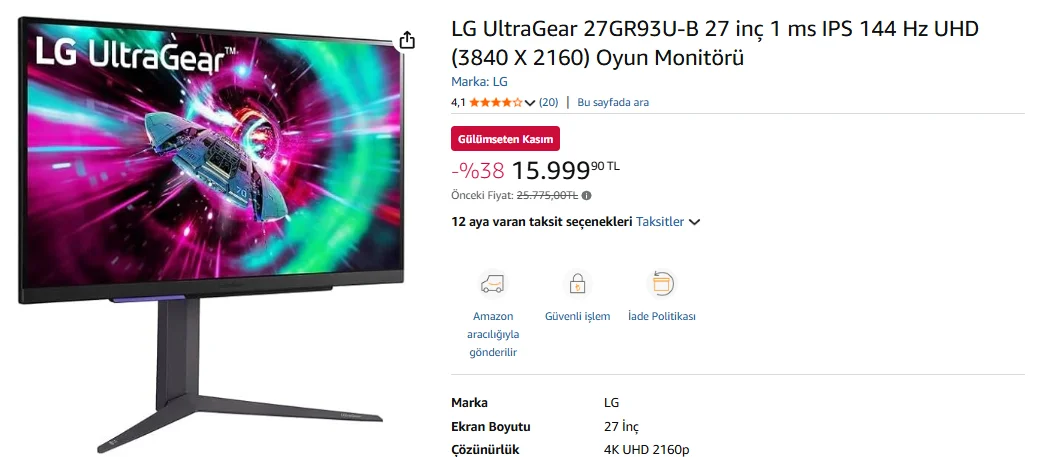
Task: Click the Amazon delivery truck icon
Action: tap(493, 284)
